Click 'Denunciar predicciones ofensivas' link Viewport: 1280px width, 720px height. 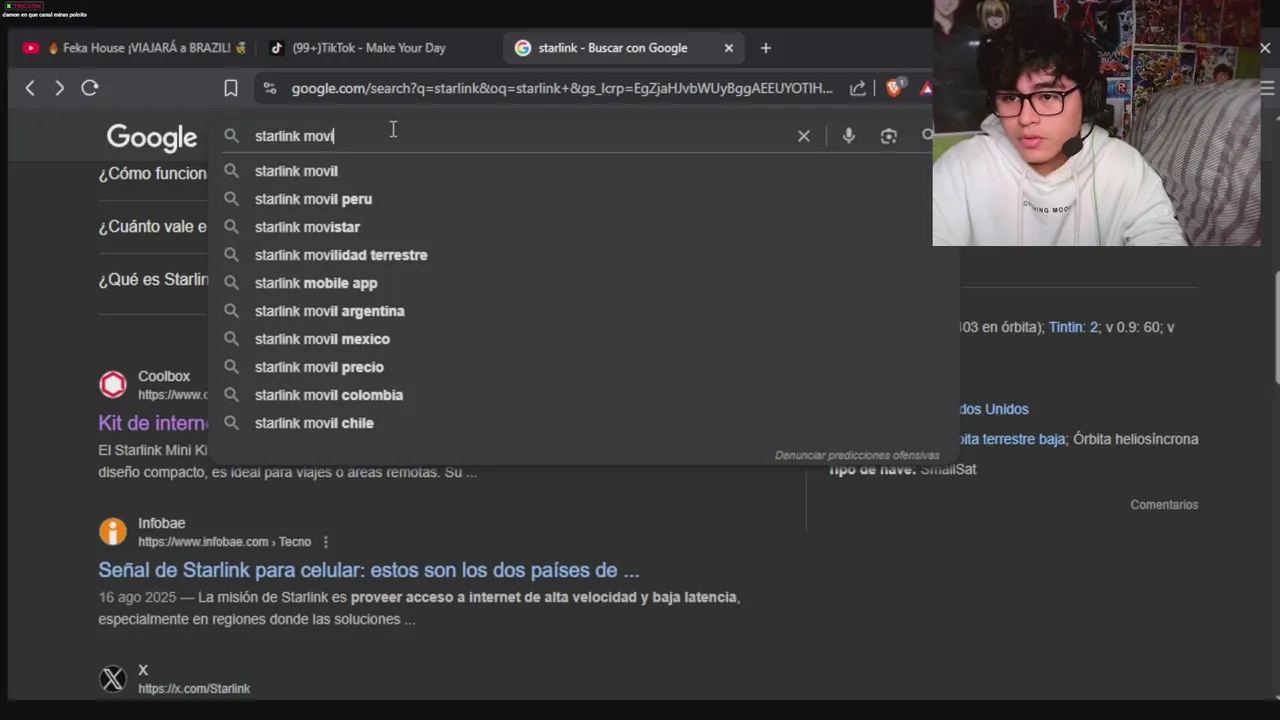pyautogui.click(x=857, y=455)
